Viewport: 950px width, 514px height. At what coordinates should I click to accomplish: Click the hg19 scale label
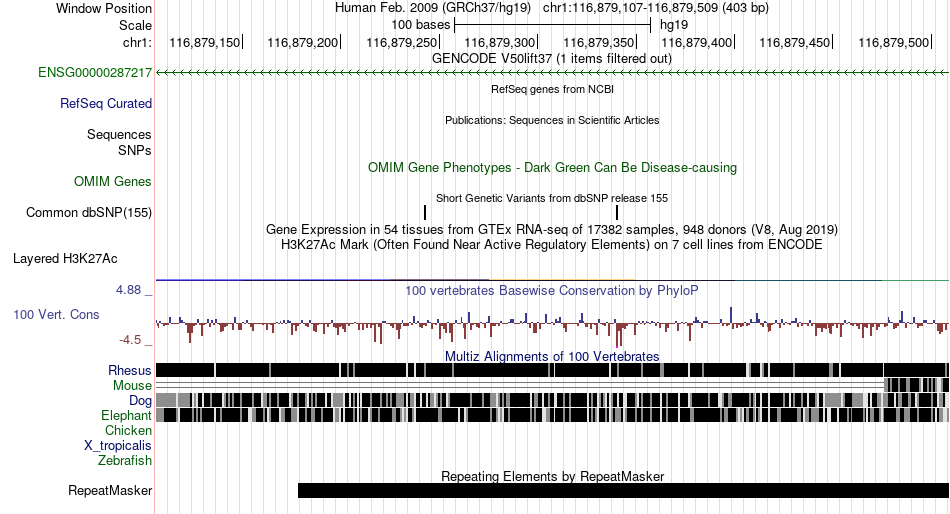click(x=674, y=25)
